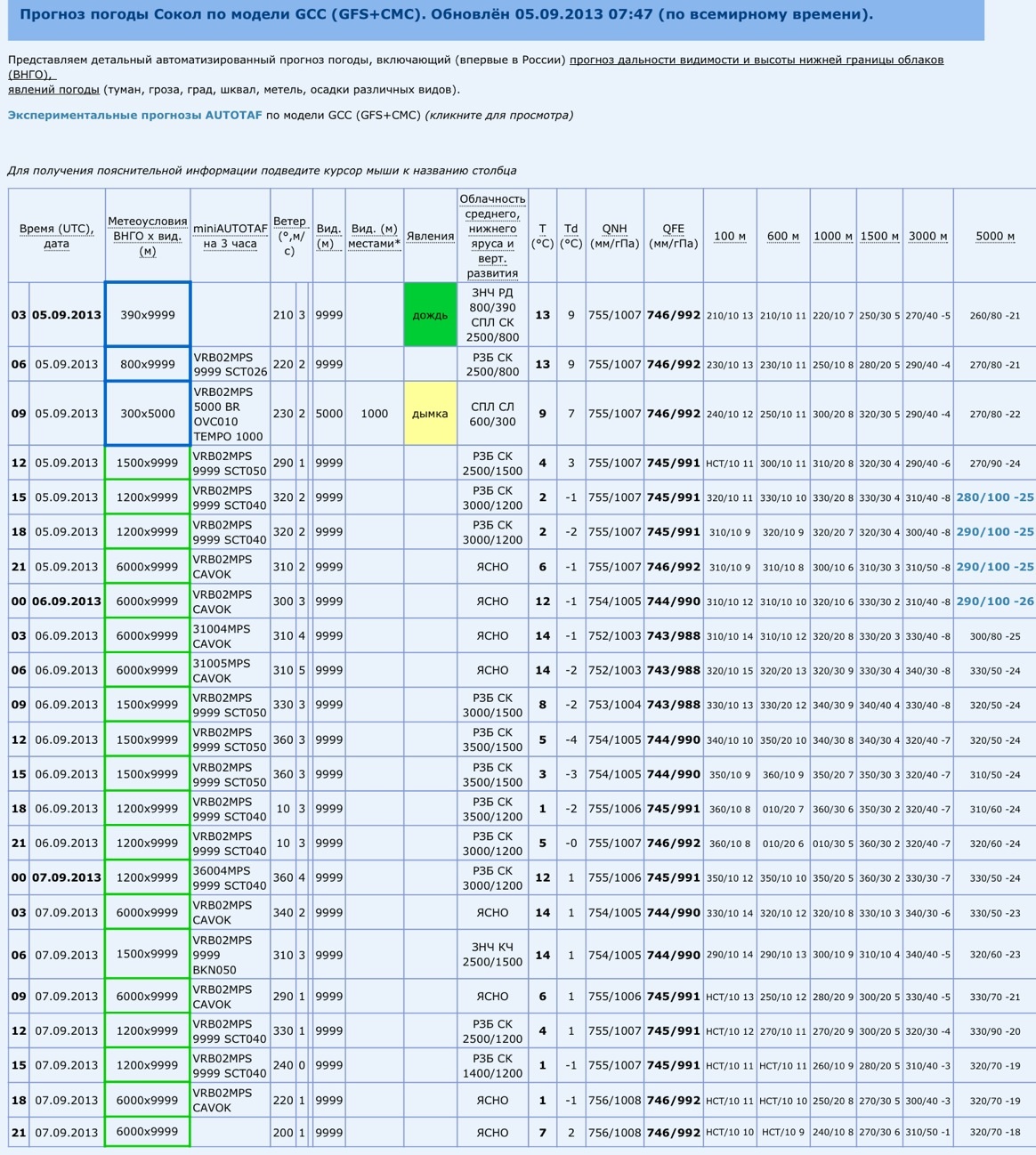1036x1155 pixels.
Task: Click the 100 м altitude header
Action: pyautogui.click(x=730, y=237)
